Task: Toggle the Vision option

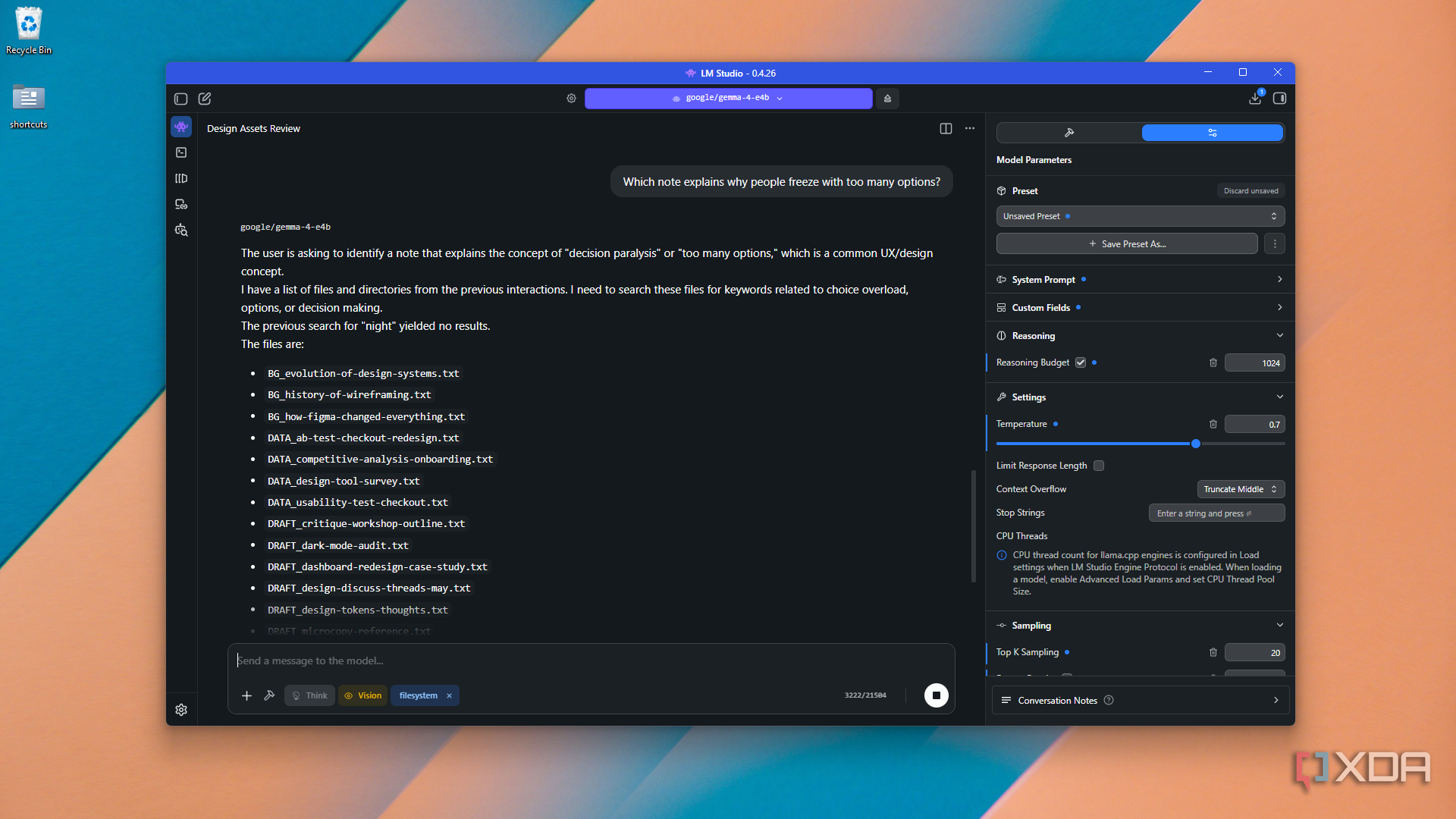Action: [362, 695]
